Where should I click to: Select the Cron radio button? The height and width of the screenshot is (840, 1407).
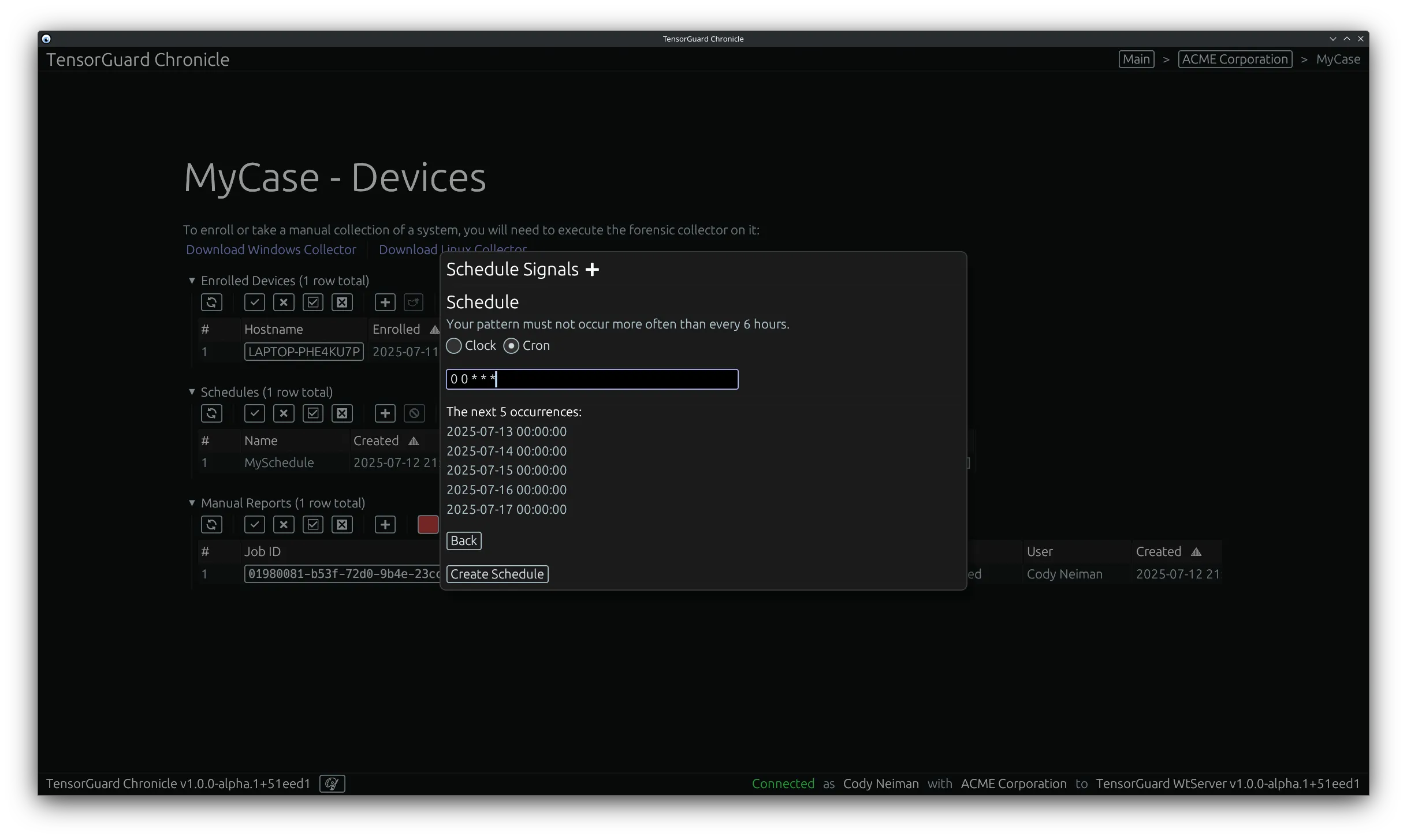(511, 345)
